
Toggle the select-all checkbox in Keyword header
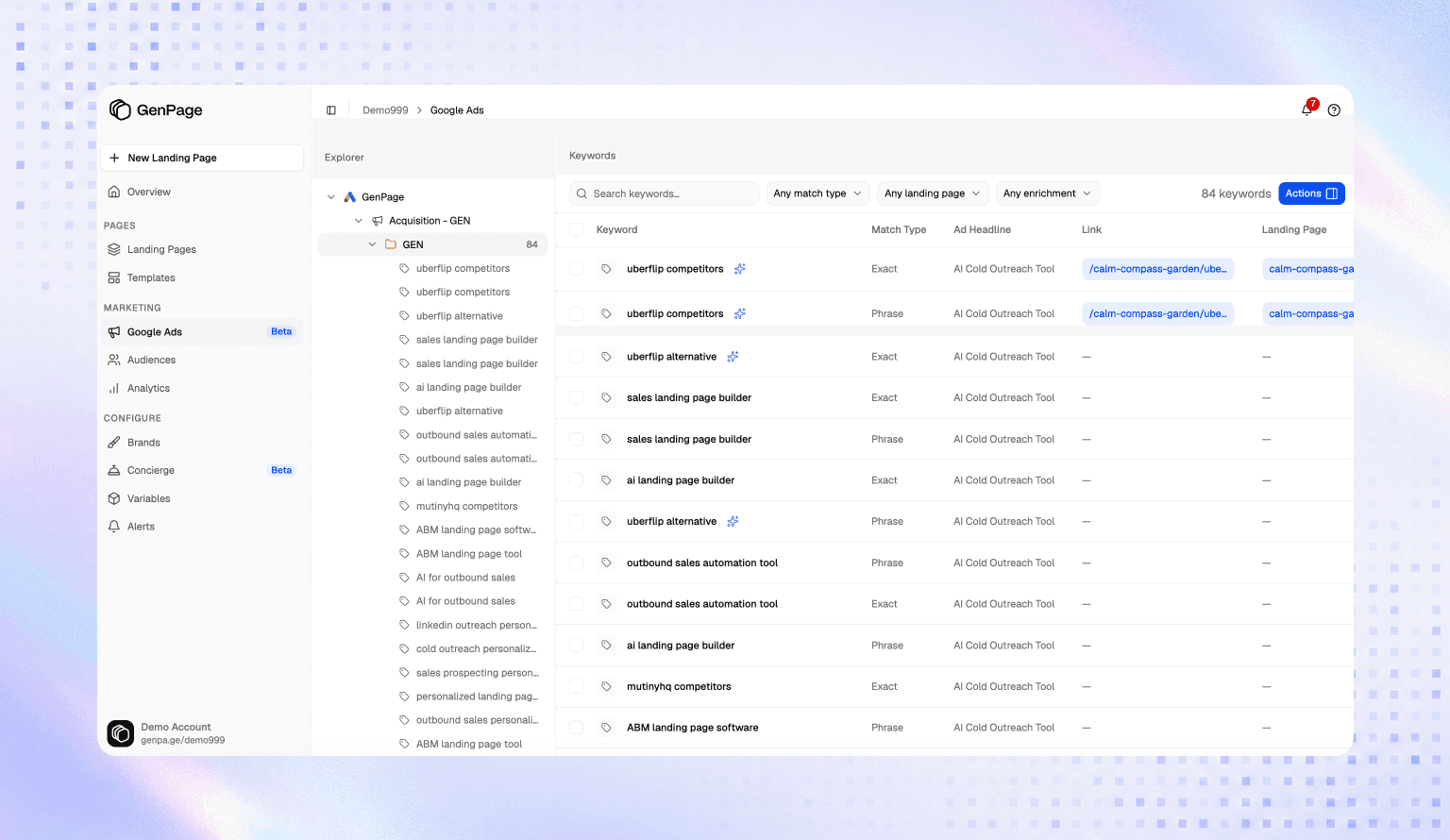(x=576, y=229)
